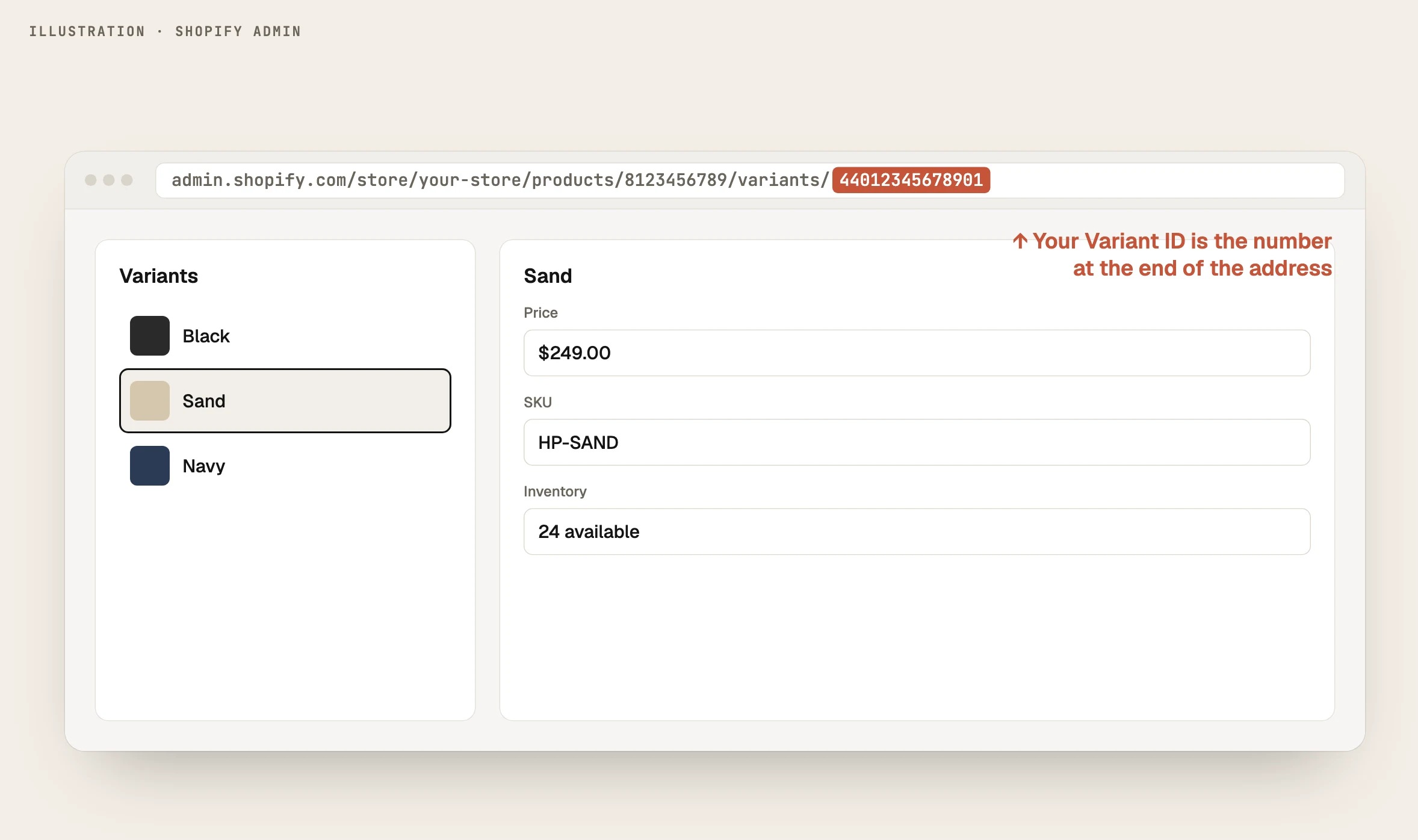Click the black color swatch
The width and height of the screenshot is (1418, 840).
coord(150,336)
